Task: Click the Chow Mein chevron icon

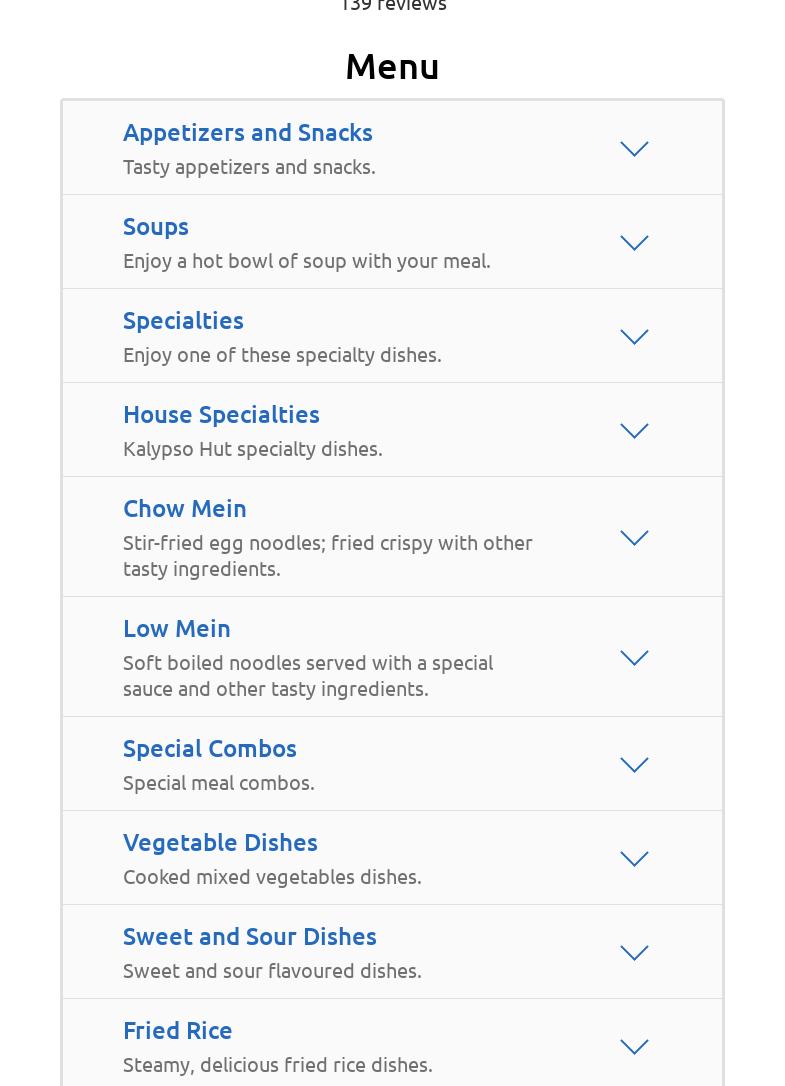Action: 634,537
